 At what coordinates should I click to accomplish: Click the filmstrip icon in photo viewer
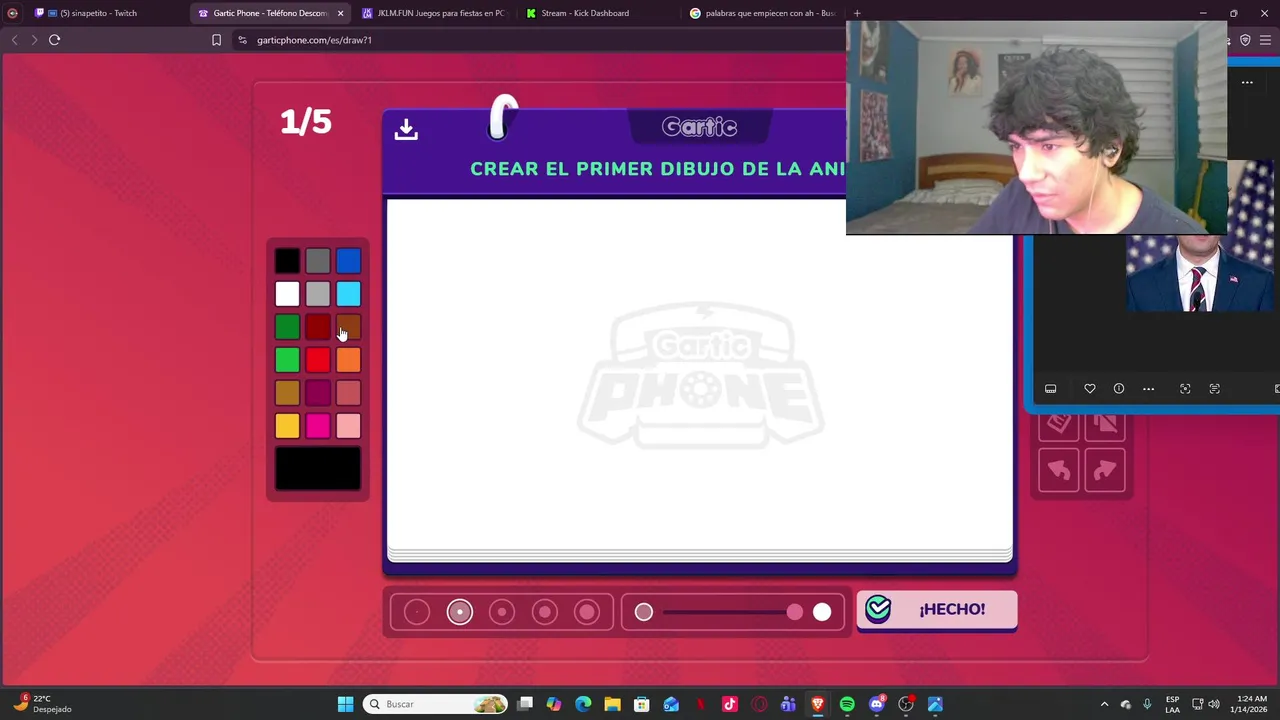(1050, 389)
